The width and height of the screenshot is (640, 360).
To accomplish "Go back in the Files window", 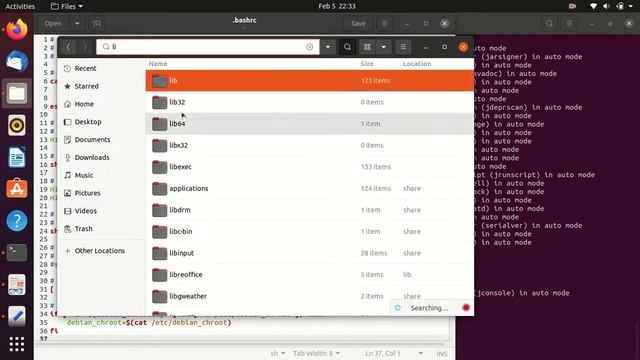I will pyautogui.click(x=68, y=47).
